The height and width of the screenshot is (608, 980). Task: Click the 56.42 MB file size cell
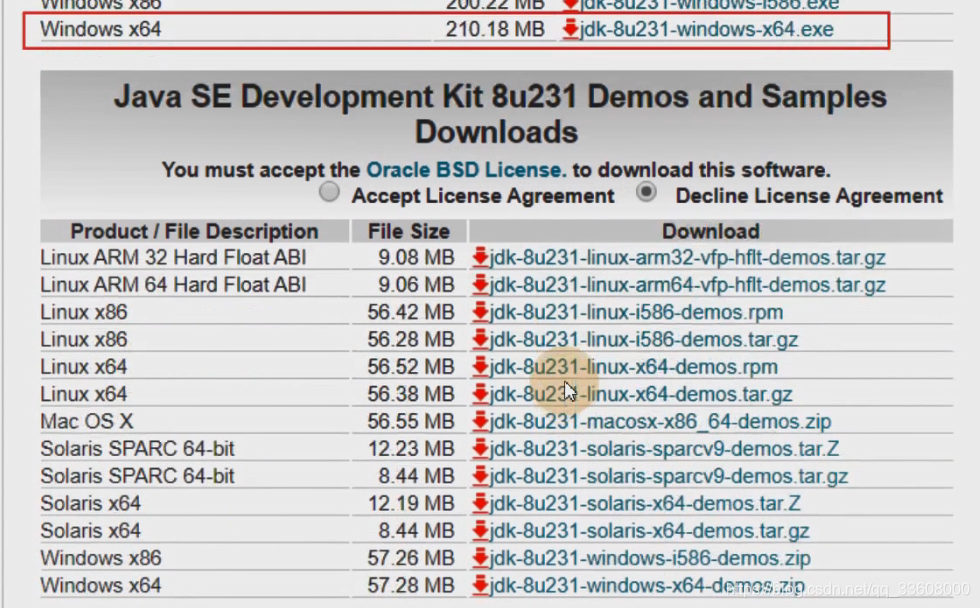coord(411,311)
